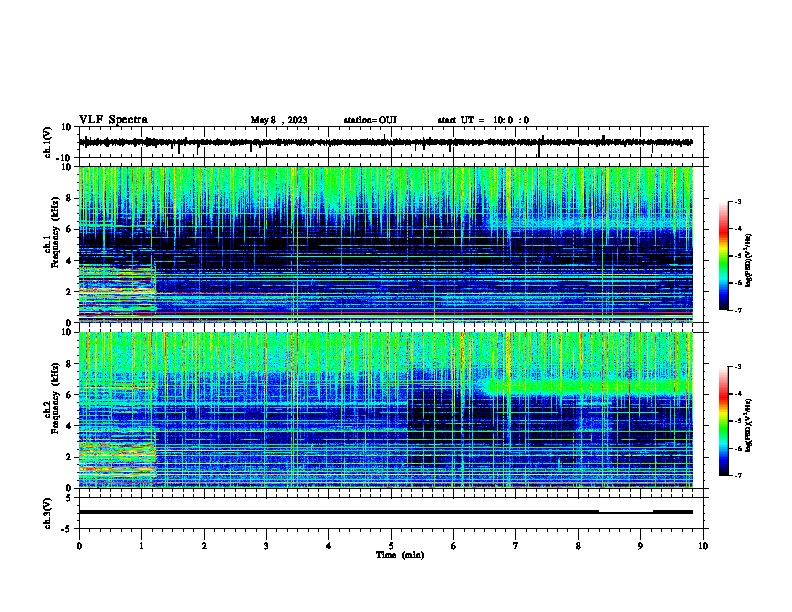Click the ch.1 colorbar log(PSD) label
792x612 pixels.
click(749, 260)
